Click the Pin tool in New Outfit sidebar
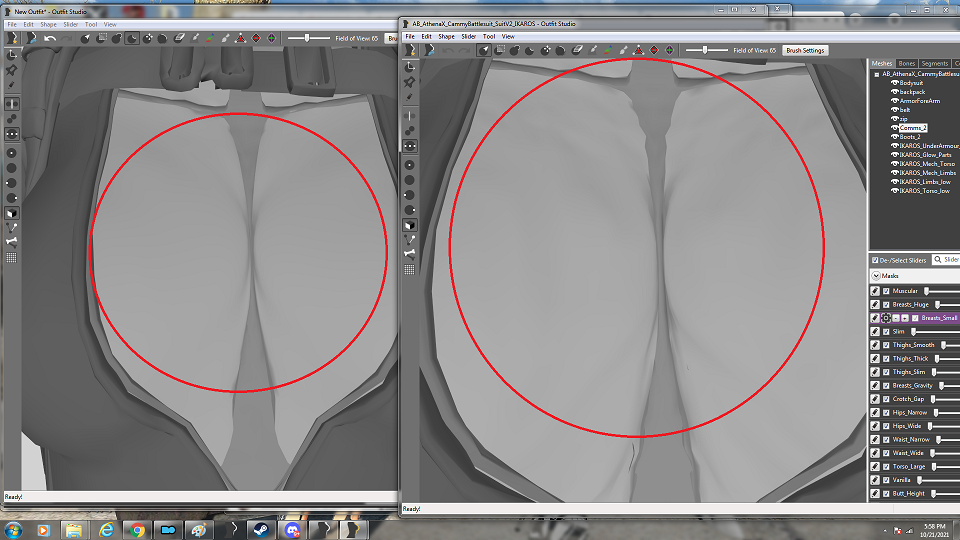The width and height of the screenshot is (960, 540). tap(11, 70)
